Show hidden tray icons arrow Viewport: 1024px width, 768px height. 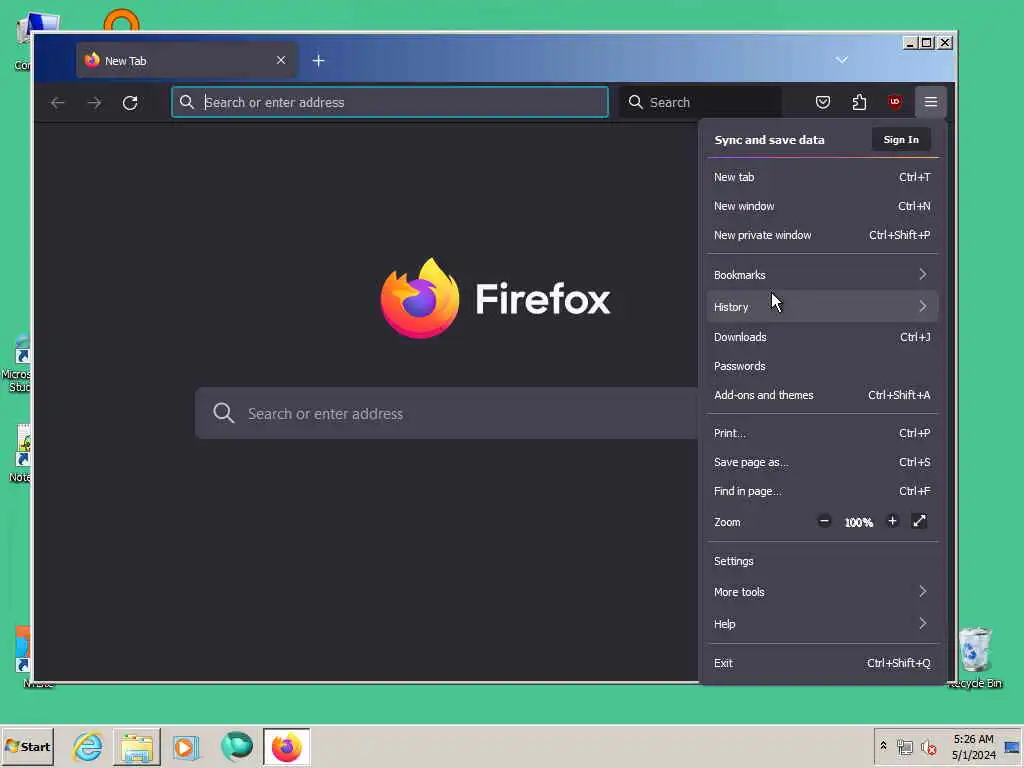[x=883, y=746]
